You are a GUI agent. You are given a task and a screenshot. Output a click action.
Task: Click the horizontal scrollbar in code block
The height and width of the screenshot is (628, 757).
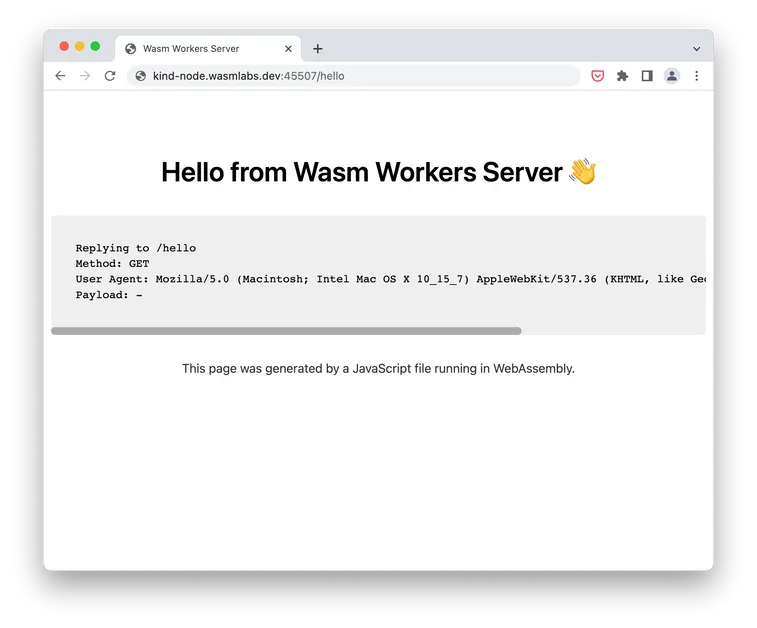286,331
